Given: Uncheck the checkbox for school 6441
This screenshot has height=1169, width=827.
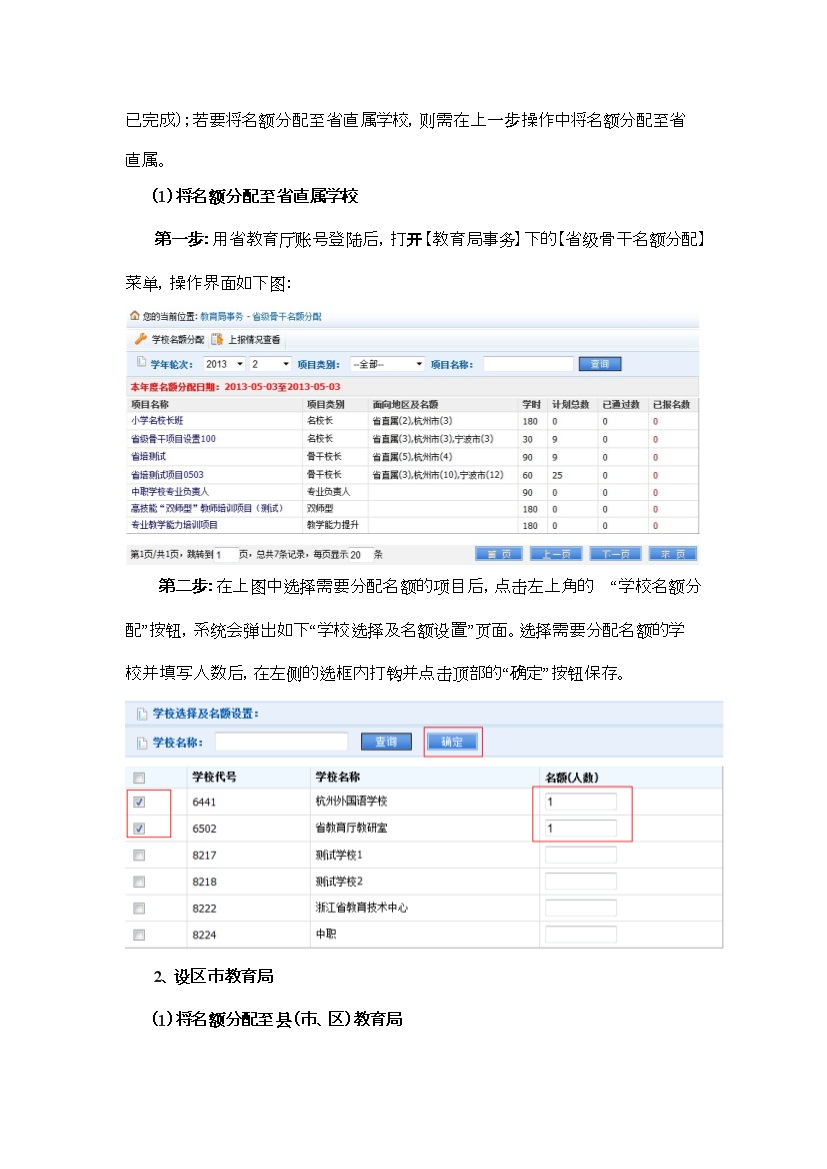Looking at the screenshot, I should 139,802.
